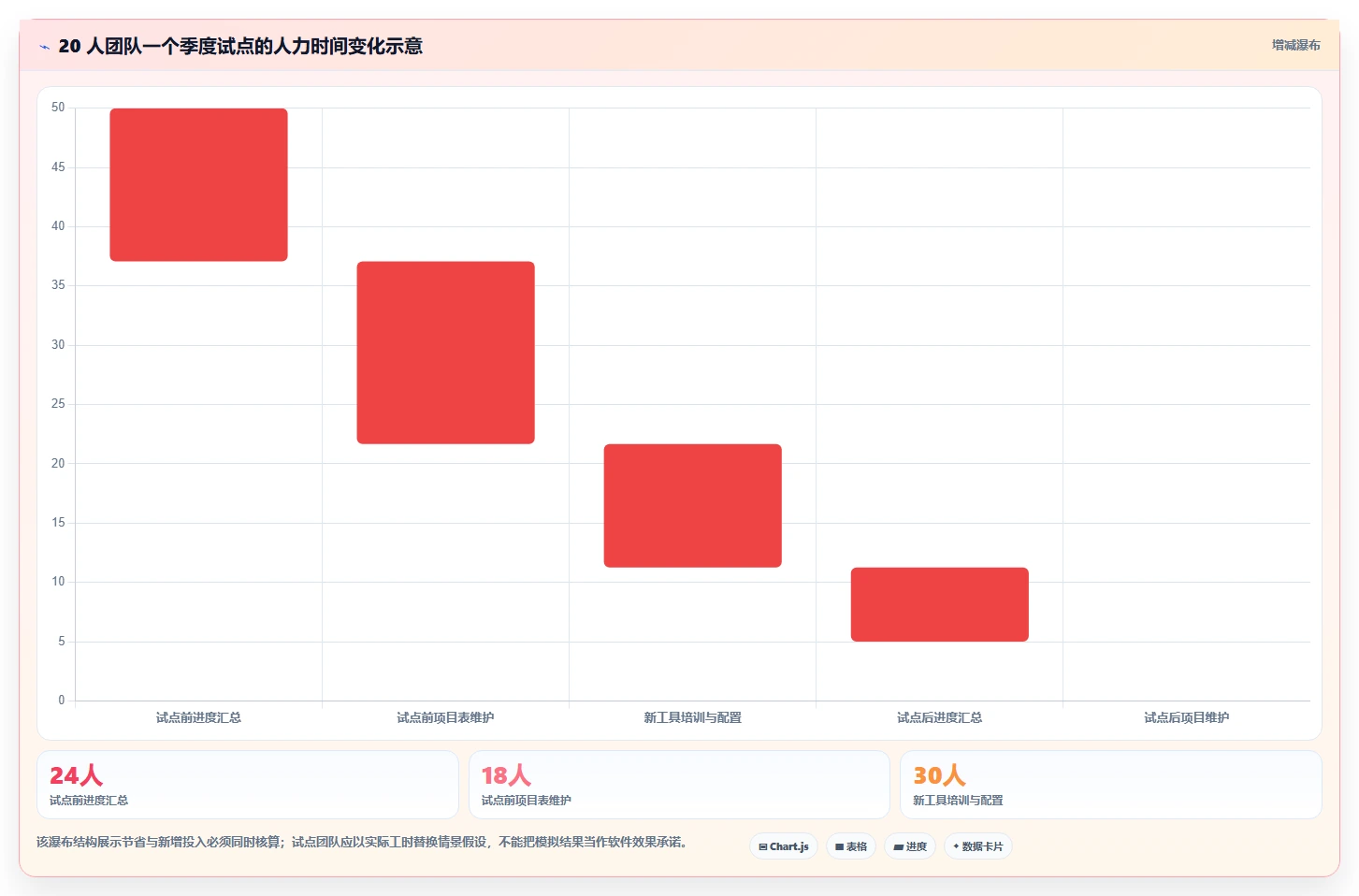The image size is (1359, 896).
Task: Click the Chart.js tag chip
Action: (x=784, y=846)
